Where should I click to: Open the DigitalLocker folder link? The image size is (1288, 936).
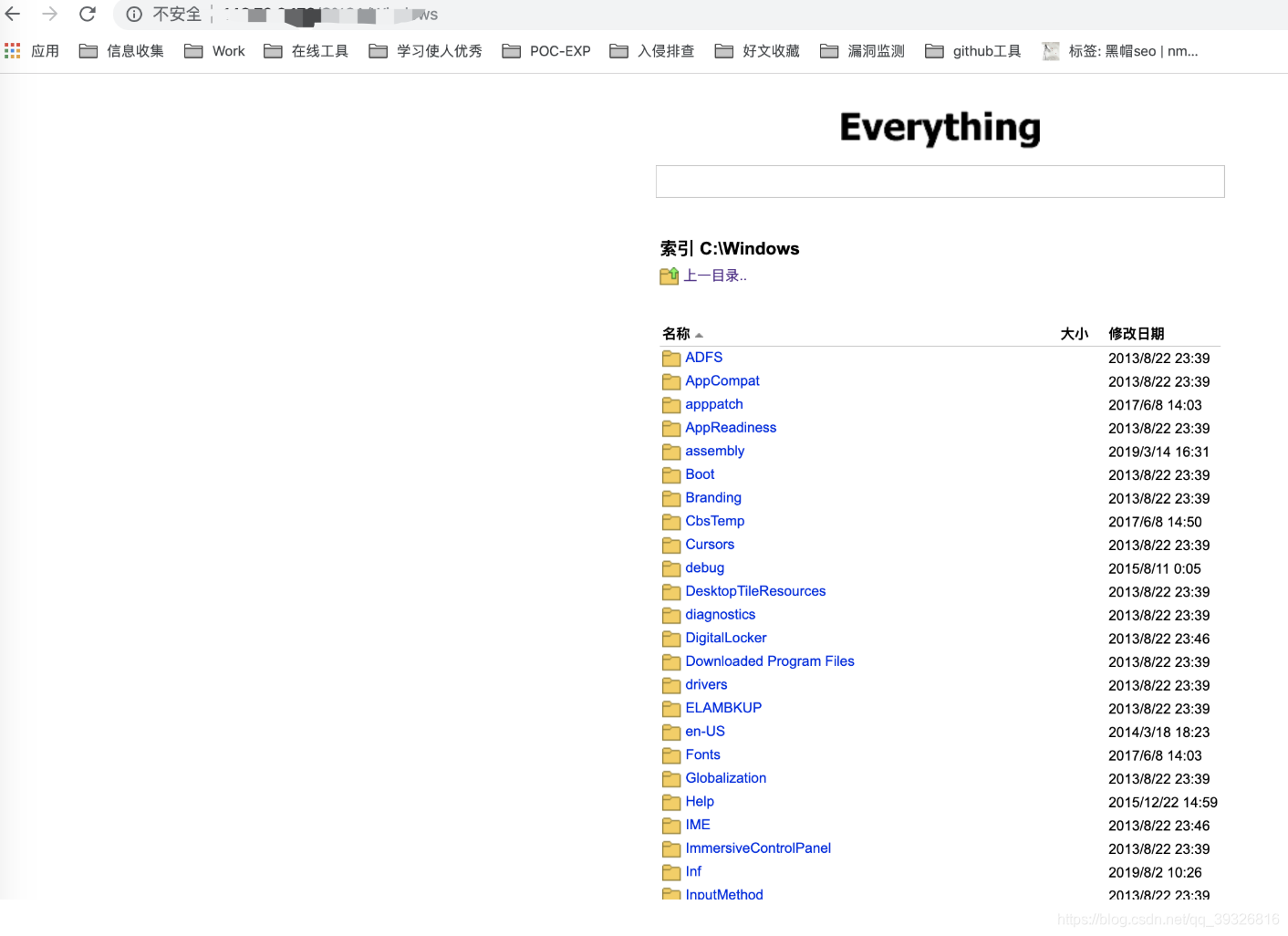(x=726, y=638)
